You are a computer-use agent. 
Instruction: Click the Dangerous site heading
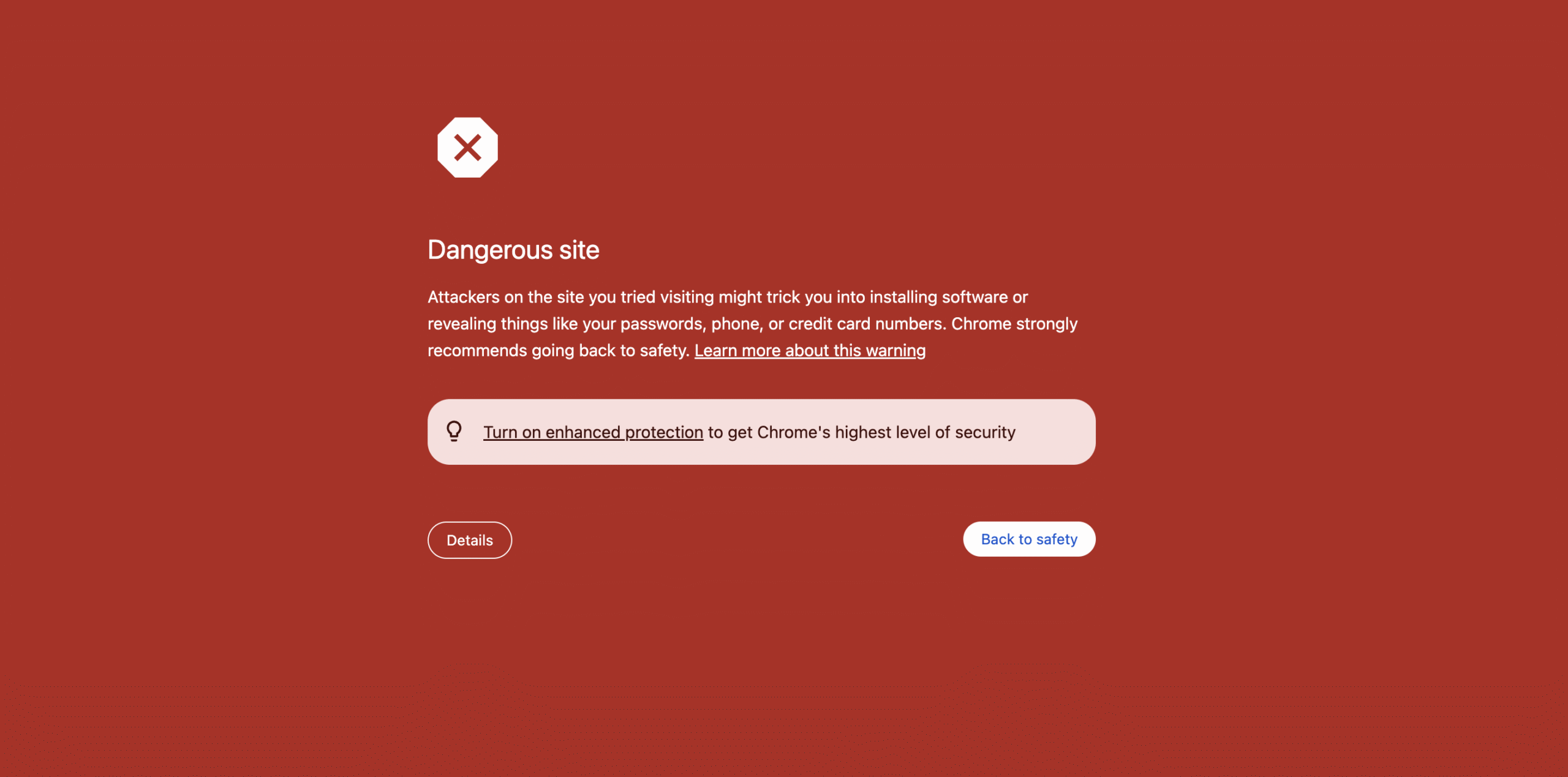coord(513,250)
